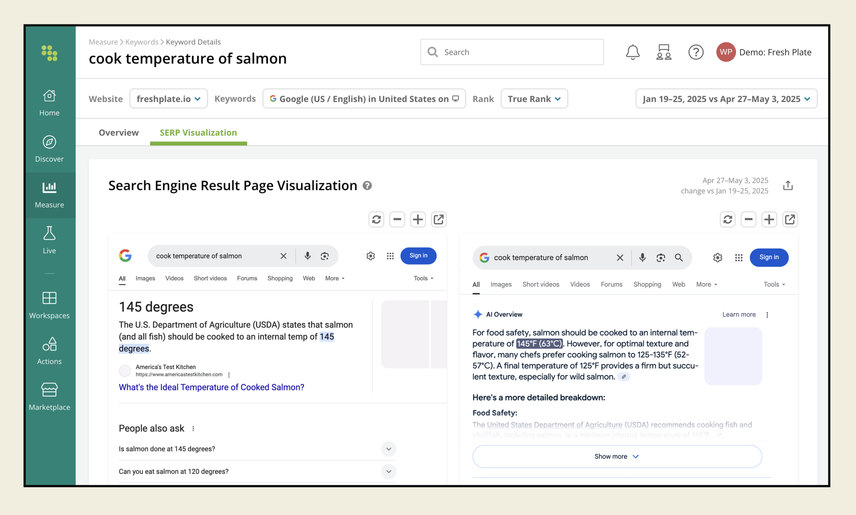Screen dimensions: 856x515
Task: Switch to the Overview tab
Action: (x=118, y=133)
